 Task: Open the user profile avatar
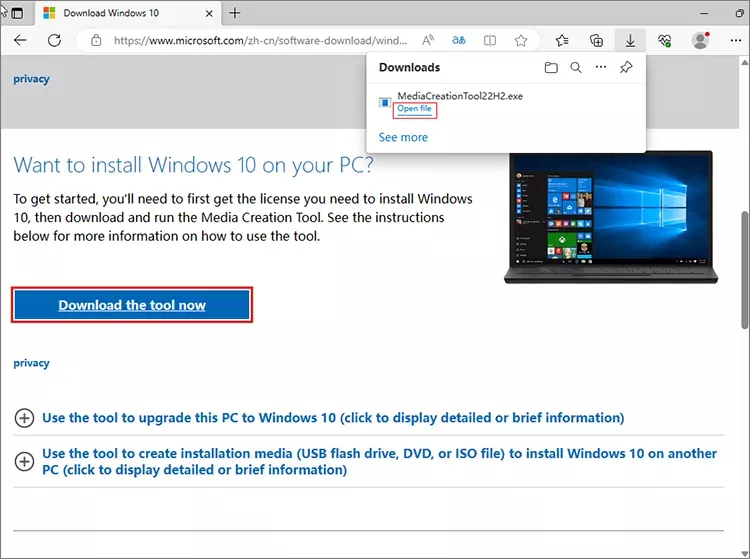point(701,40)
